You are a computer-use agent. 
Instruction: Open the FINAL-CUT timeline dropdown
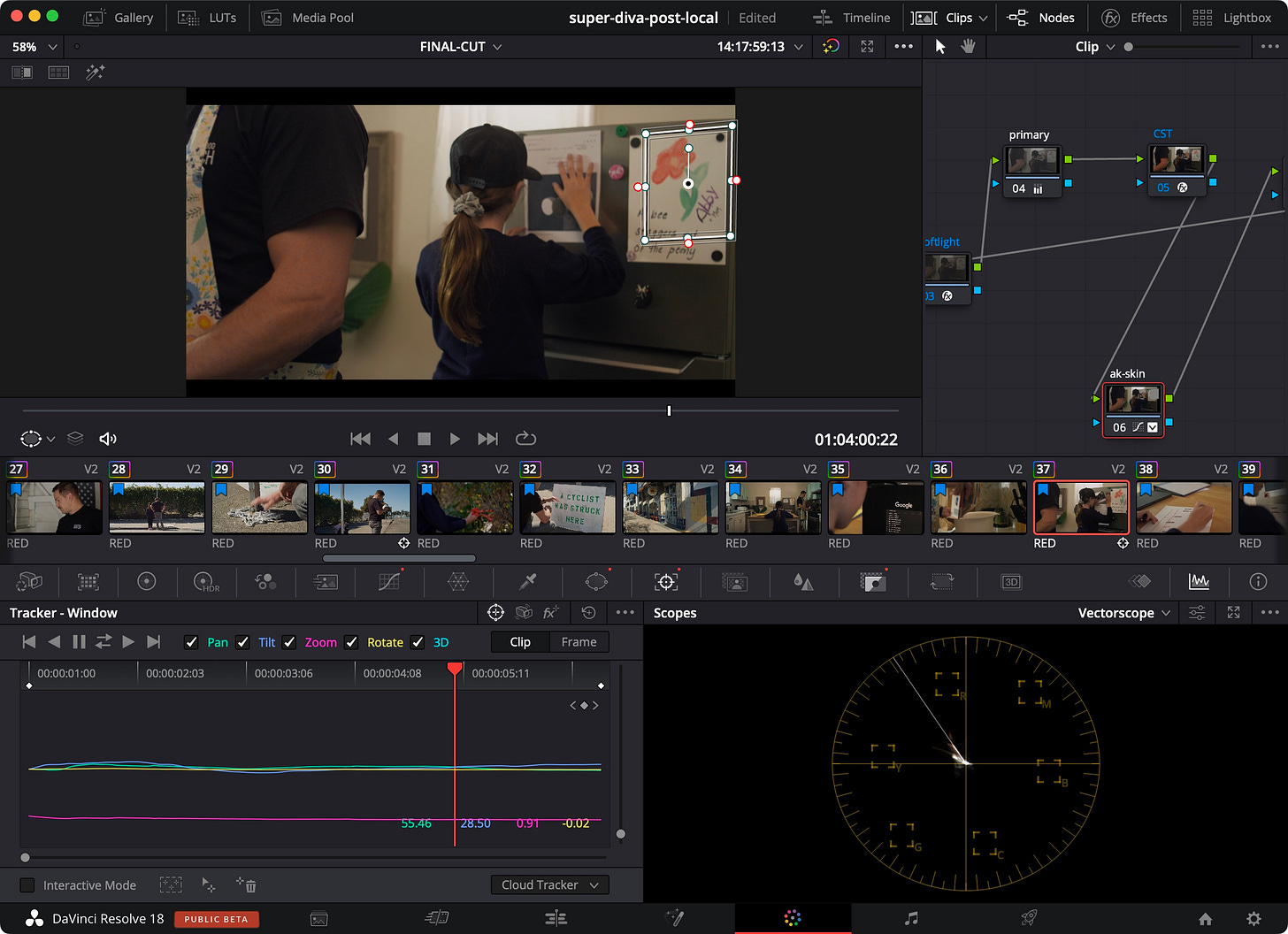(460, 47)
